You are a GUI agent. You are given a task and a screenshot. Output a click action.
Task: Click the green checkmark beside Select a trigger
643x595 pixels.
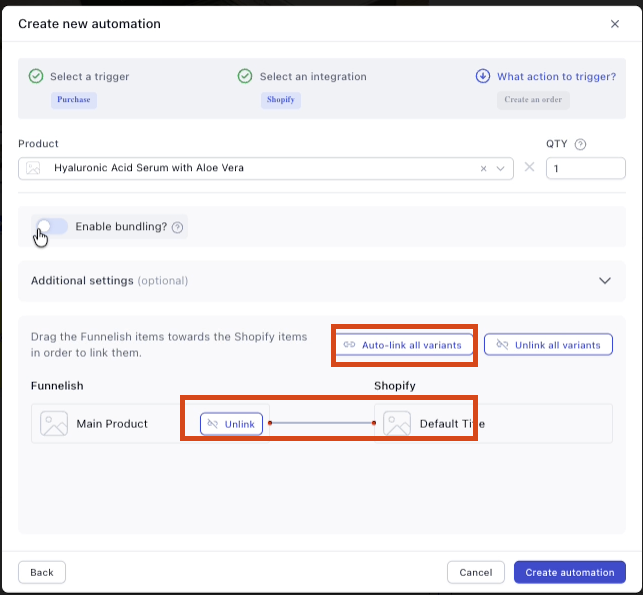click(36, 76)
